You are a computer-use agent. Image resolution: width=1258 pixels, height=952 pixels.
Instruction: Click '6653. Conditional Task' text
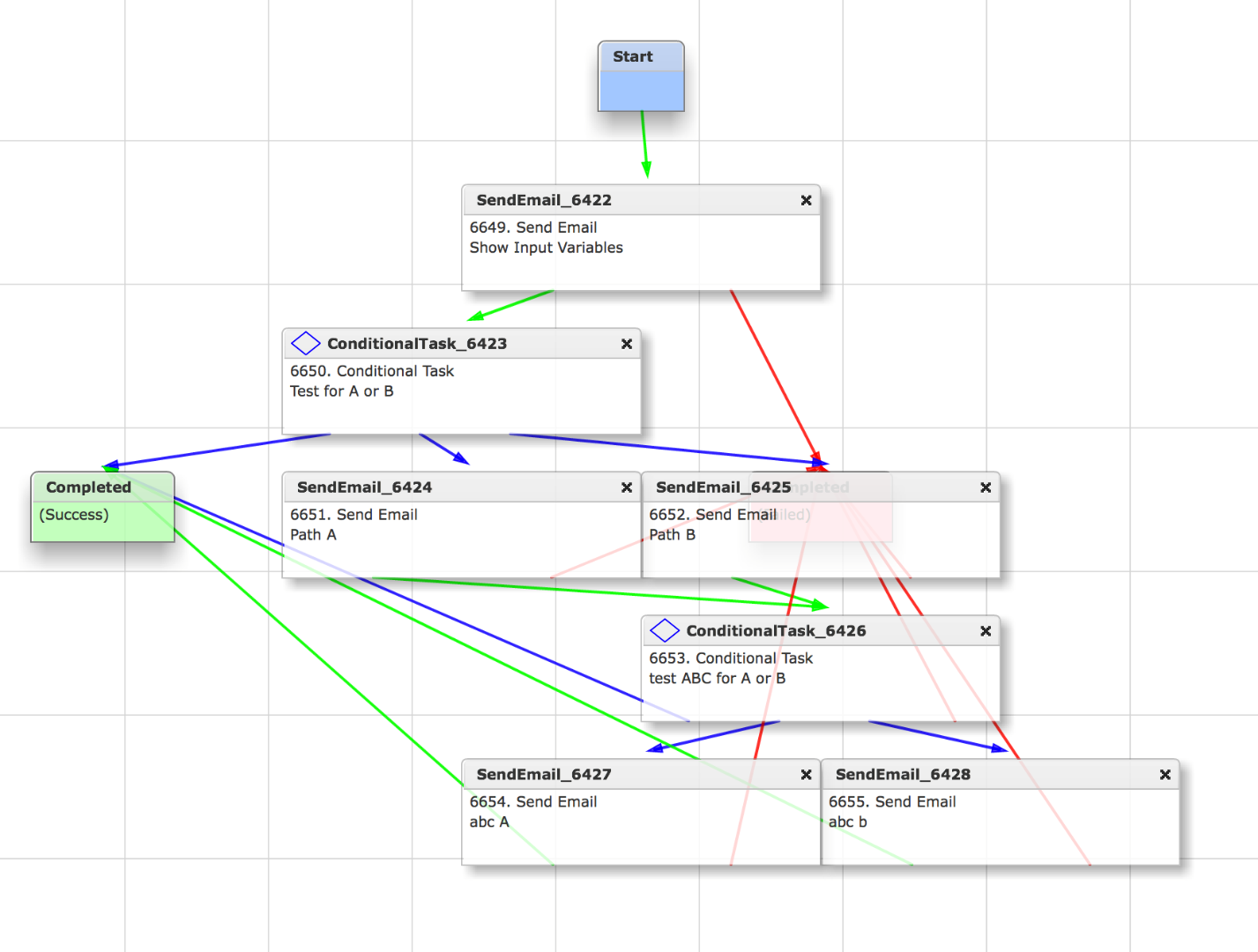pos(731,658)
